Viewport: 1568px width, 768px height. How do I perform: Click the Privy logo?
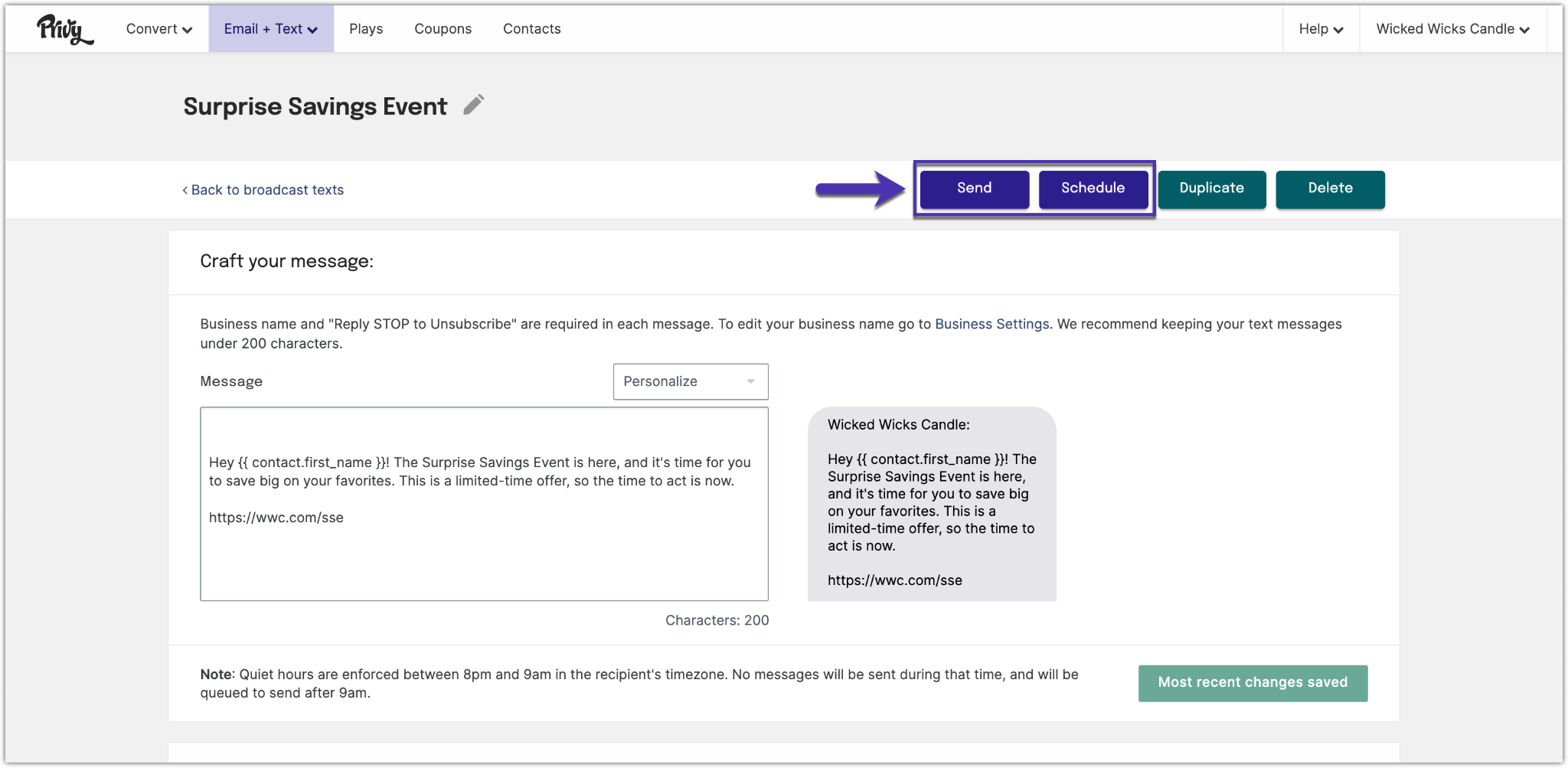tap(65, 29)
